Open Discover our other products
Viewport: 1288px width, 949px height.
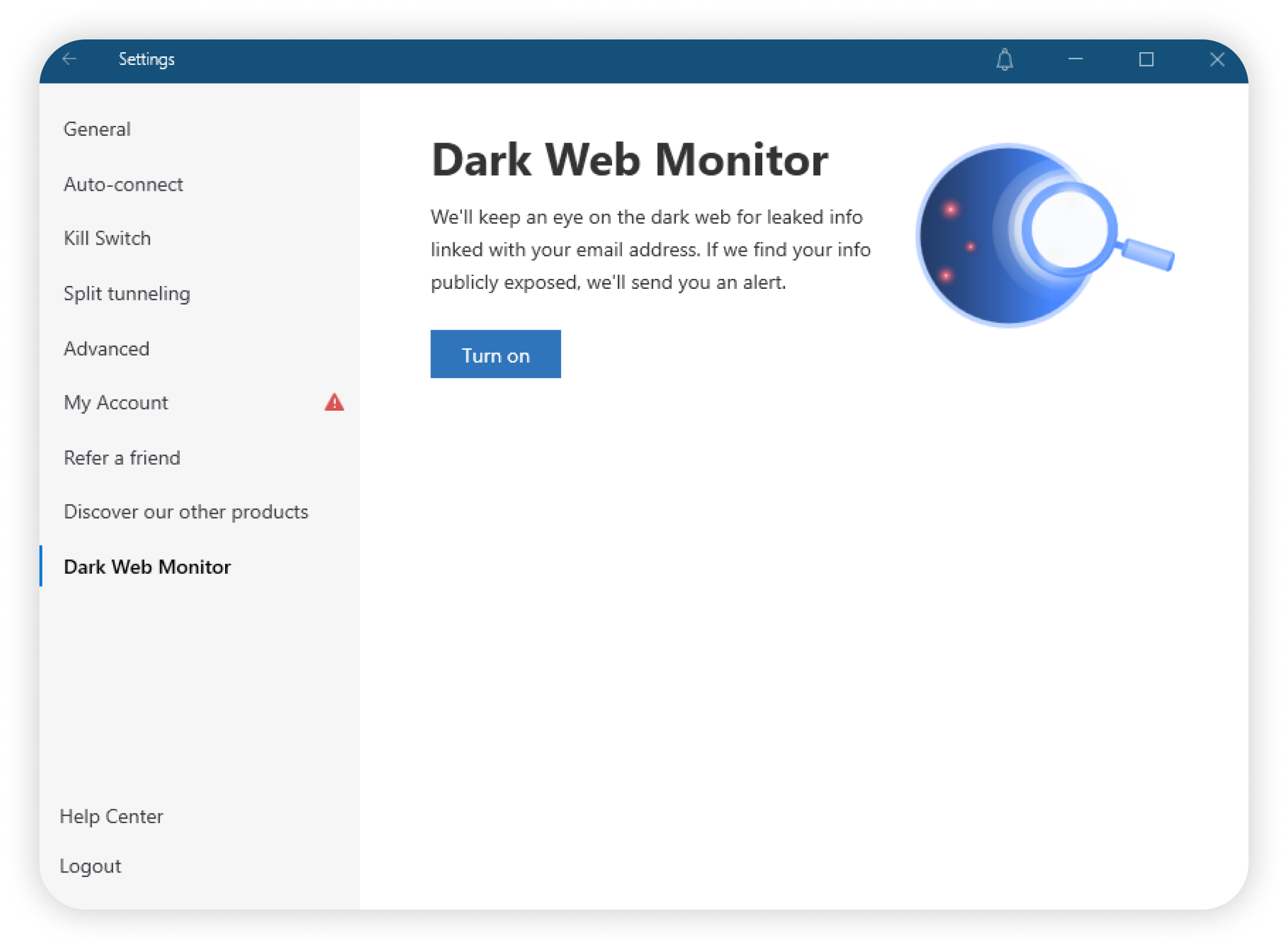pyautogui.click(x=186, y=512)
